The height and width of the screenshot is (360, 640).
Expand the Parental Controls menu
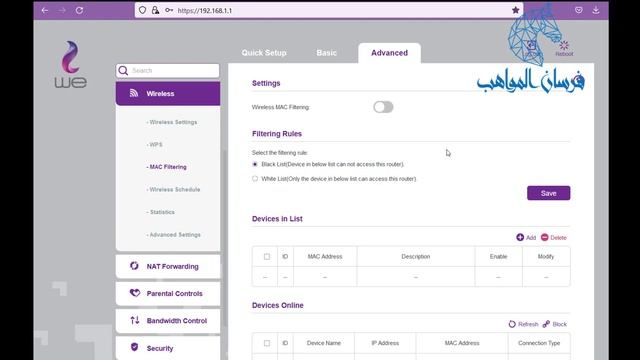[168, 293]
